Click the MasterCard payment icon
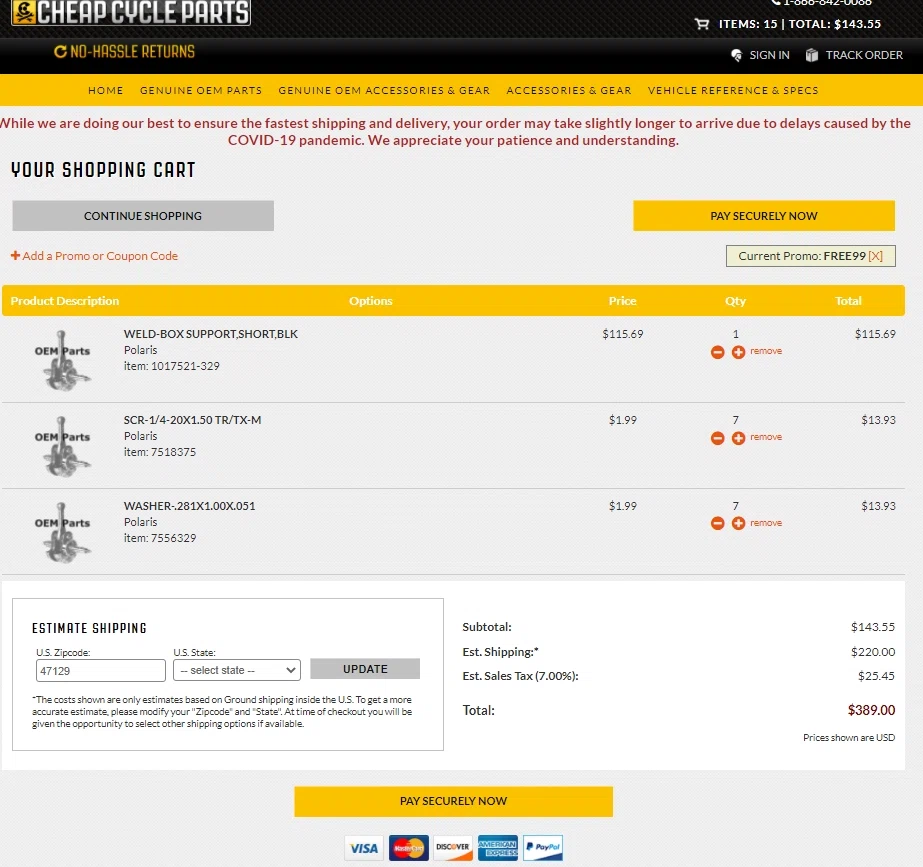 click(x=409, y=848)
